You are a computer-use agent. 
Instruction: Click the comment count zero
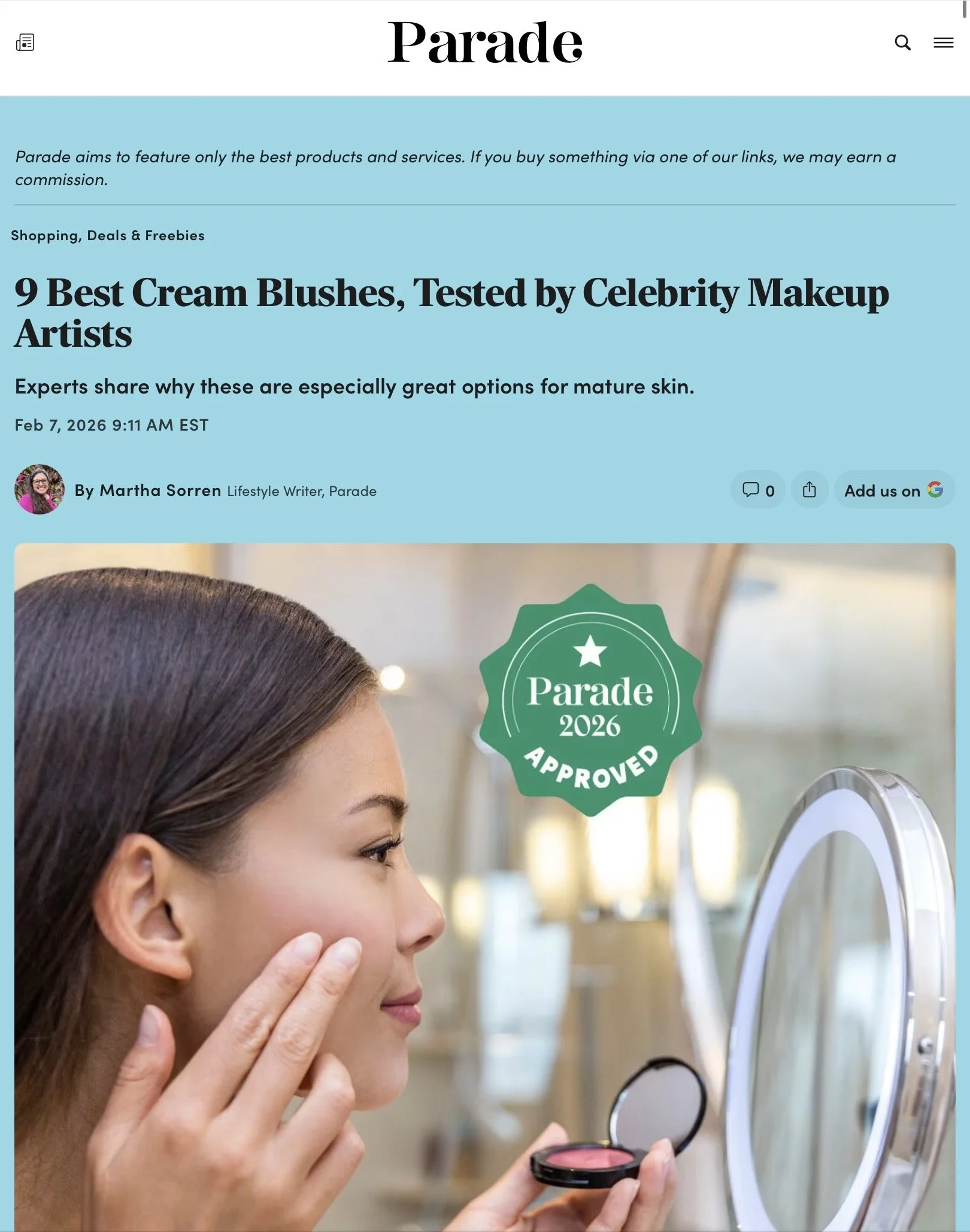point(770,491)
